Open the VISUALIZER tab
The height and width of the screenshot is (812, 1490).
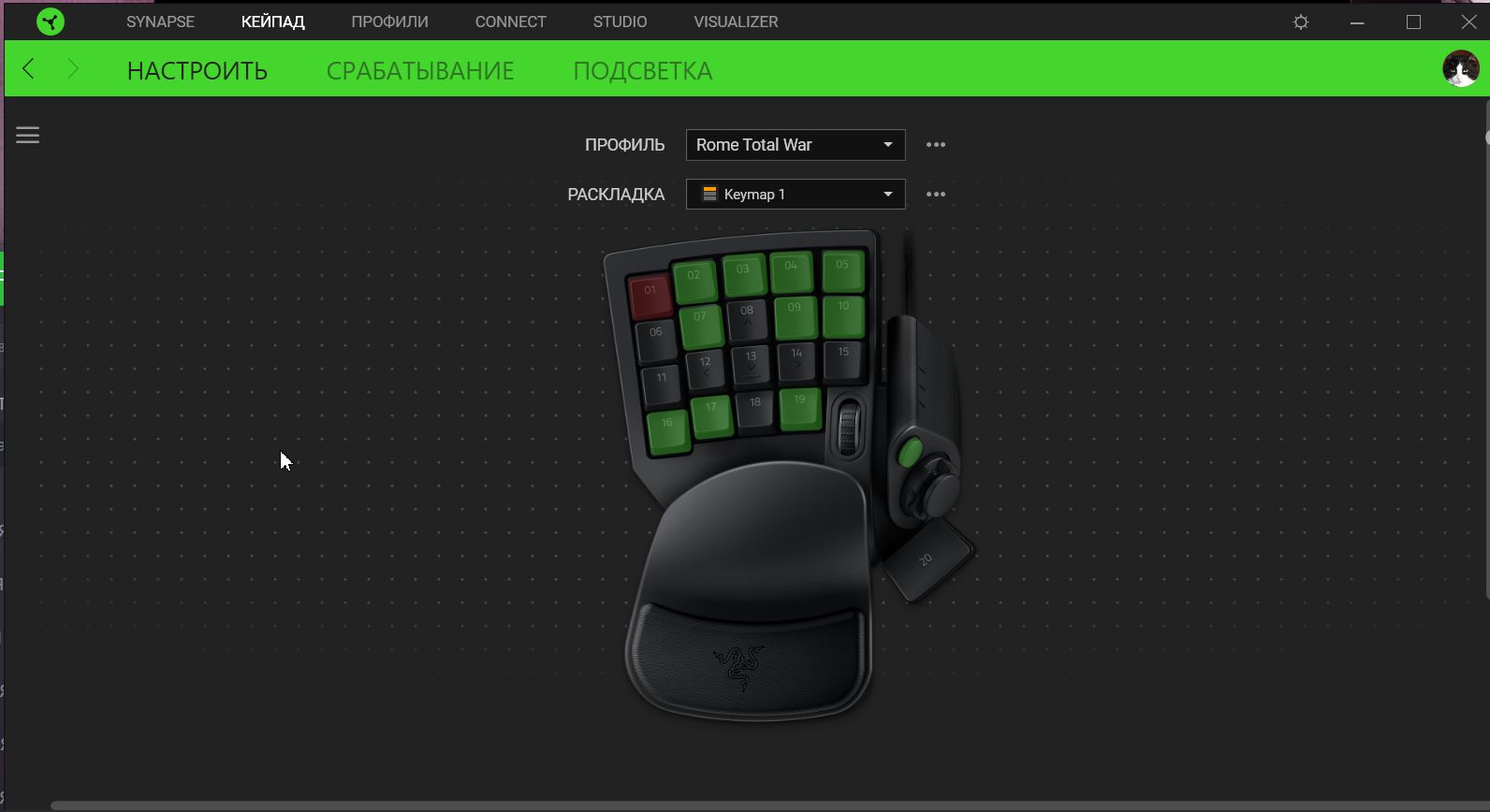[736, 22]
